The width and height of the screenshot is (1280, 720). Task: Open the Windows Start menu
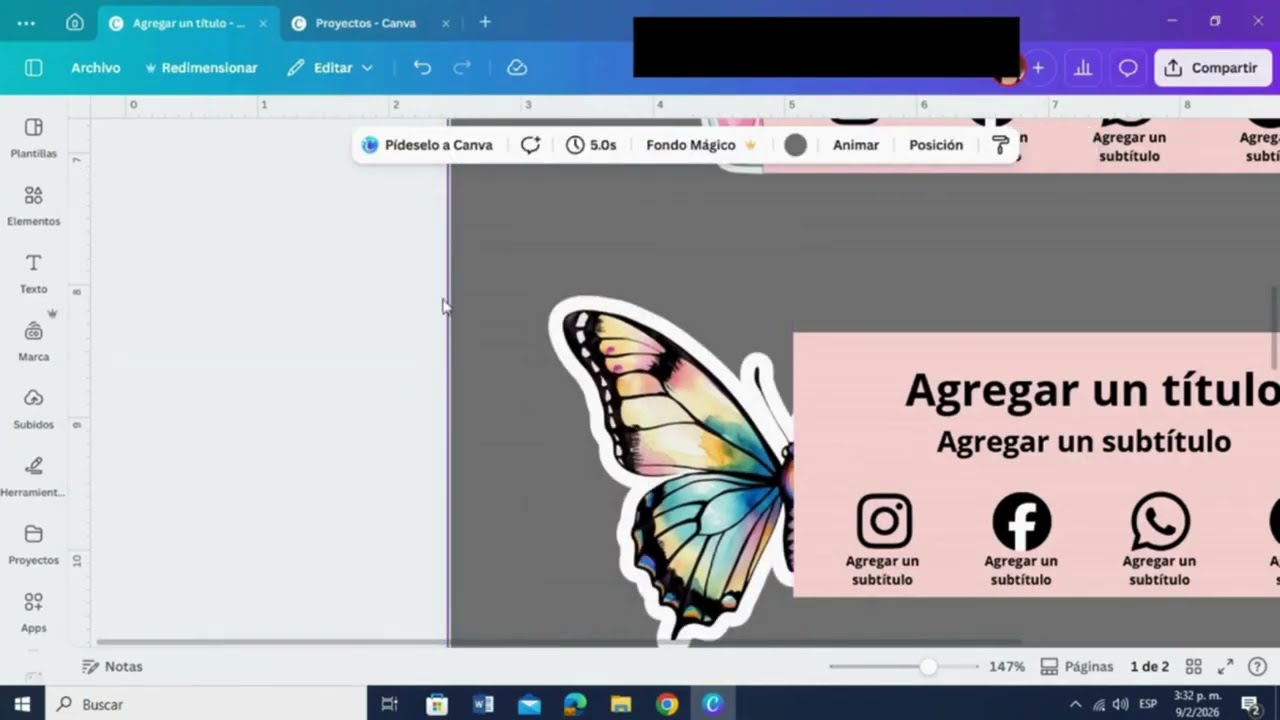tap(22, 704)
